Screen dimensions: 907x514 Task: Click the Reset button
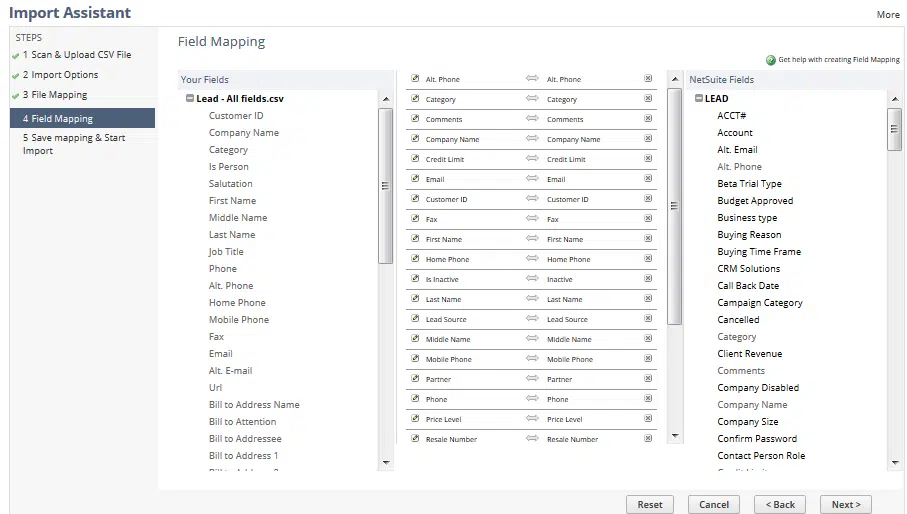click(650, 505)
